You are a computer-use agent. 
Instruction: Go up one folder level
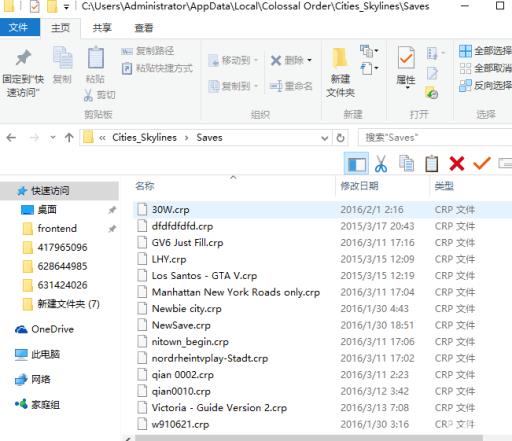coord(69,138)
